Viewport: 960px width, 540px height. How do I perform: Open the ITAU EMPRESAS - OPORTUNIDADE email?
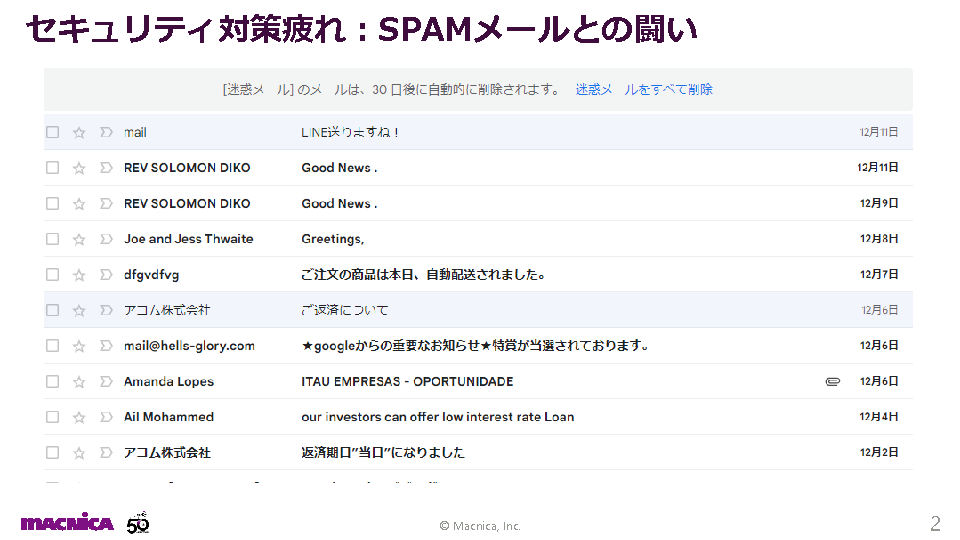click(407, 381)
